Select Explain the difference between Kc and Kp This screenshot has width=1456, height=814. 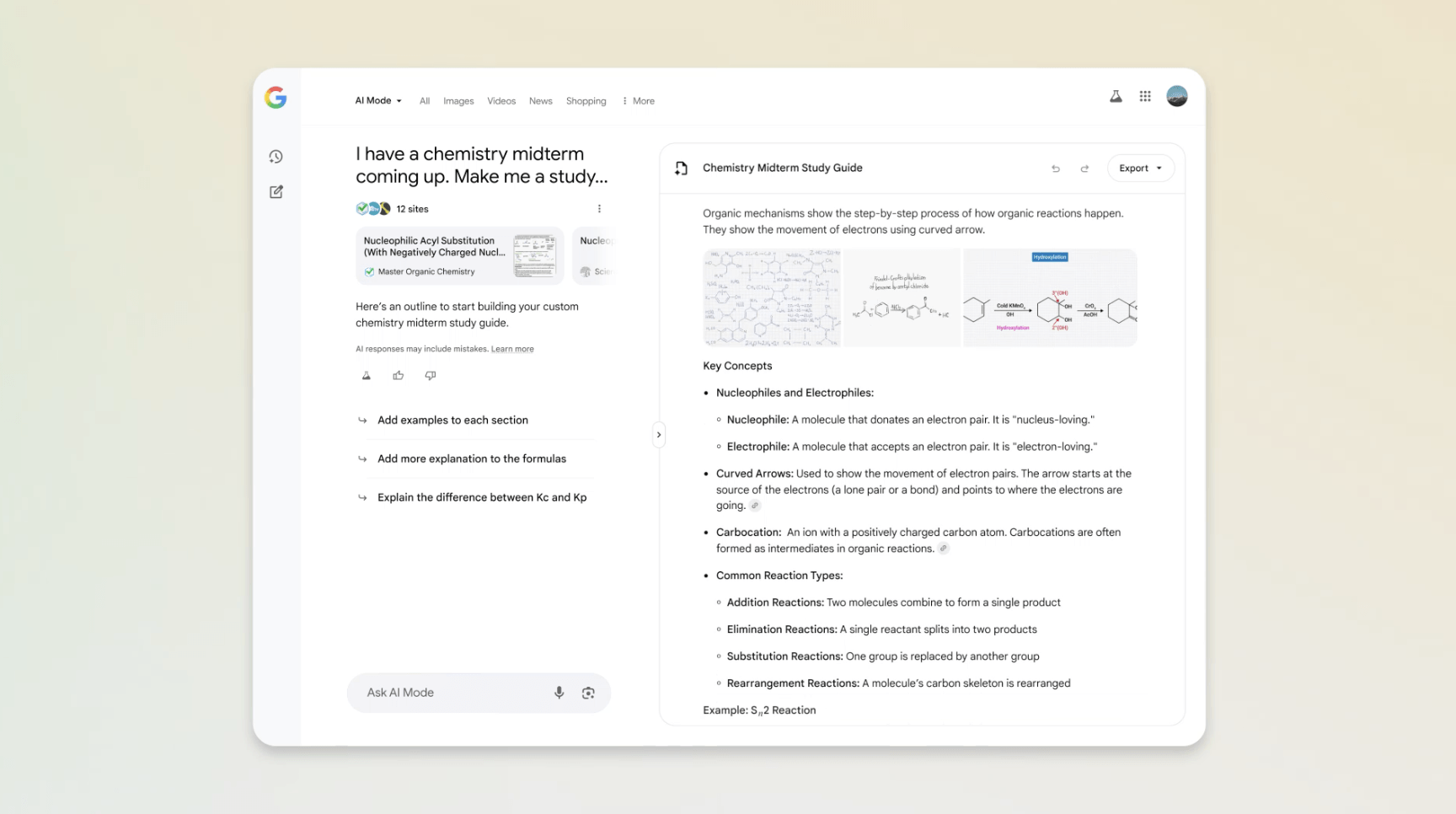[x=482, y=498]
